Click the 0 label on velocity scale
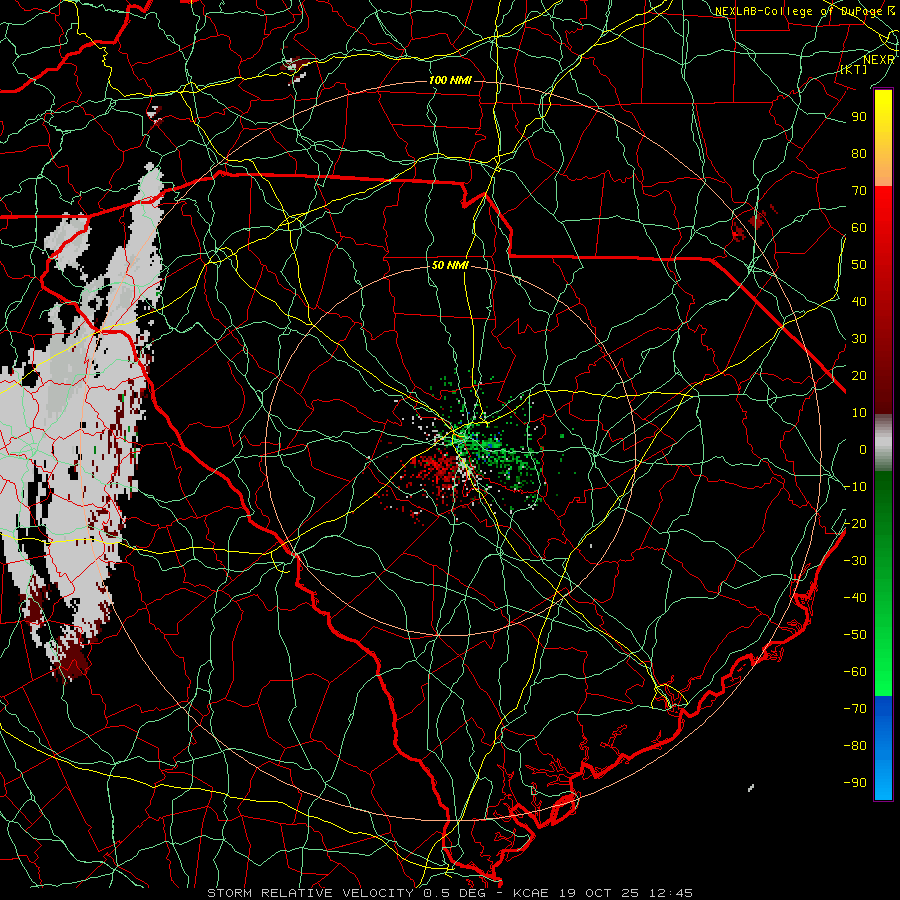The image size is (900, 900). coord(863,449)
